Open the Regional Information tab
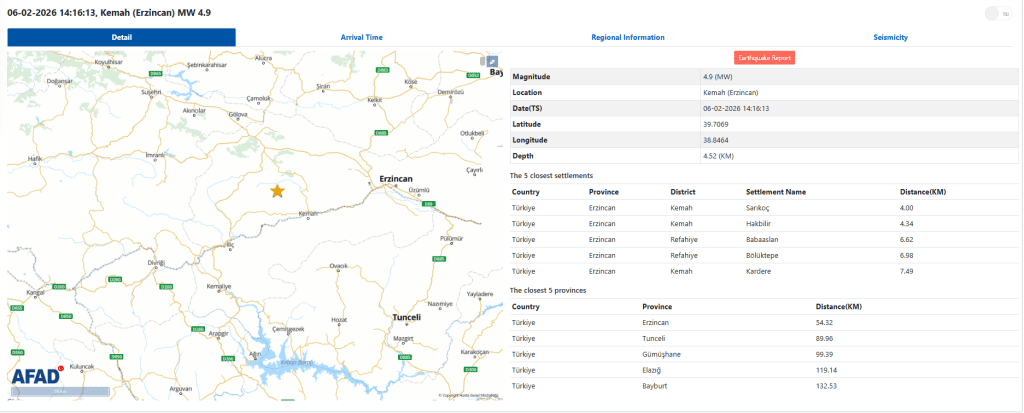Viewport: 1024px width, 413px height. (628, 37)
